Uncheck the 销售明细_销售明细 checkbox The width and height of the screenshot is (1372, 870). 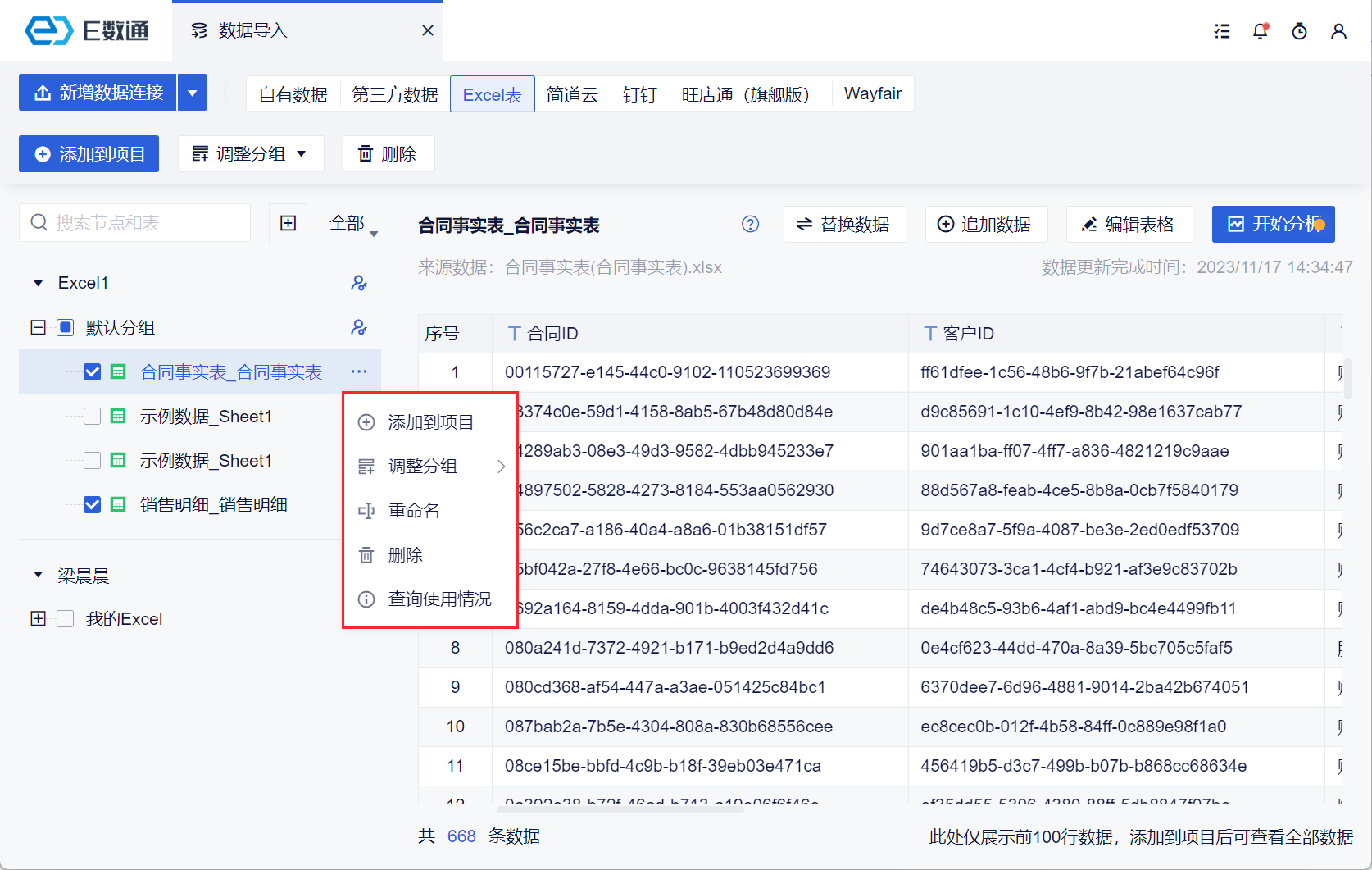click(x=92, y=504)
